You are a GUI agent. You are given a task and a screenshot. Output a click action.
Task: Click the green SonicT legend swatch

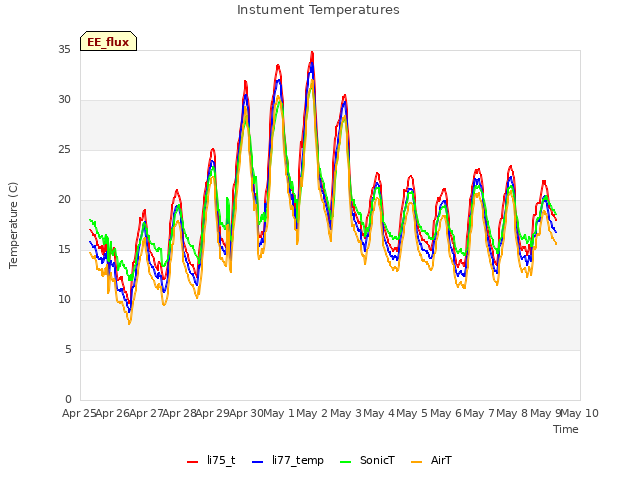point(345,462)
